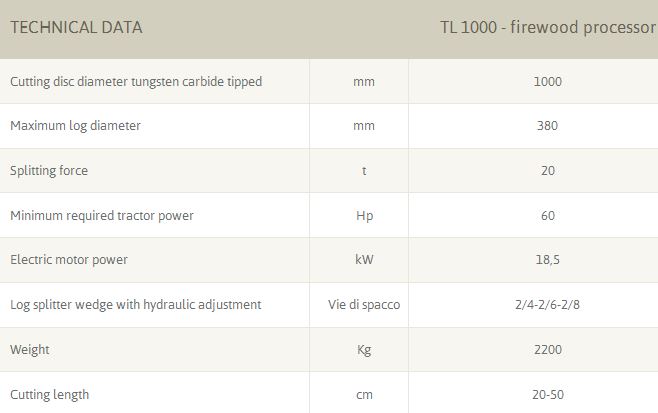Select the Splitting force row label

(x=49, y=171)
